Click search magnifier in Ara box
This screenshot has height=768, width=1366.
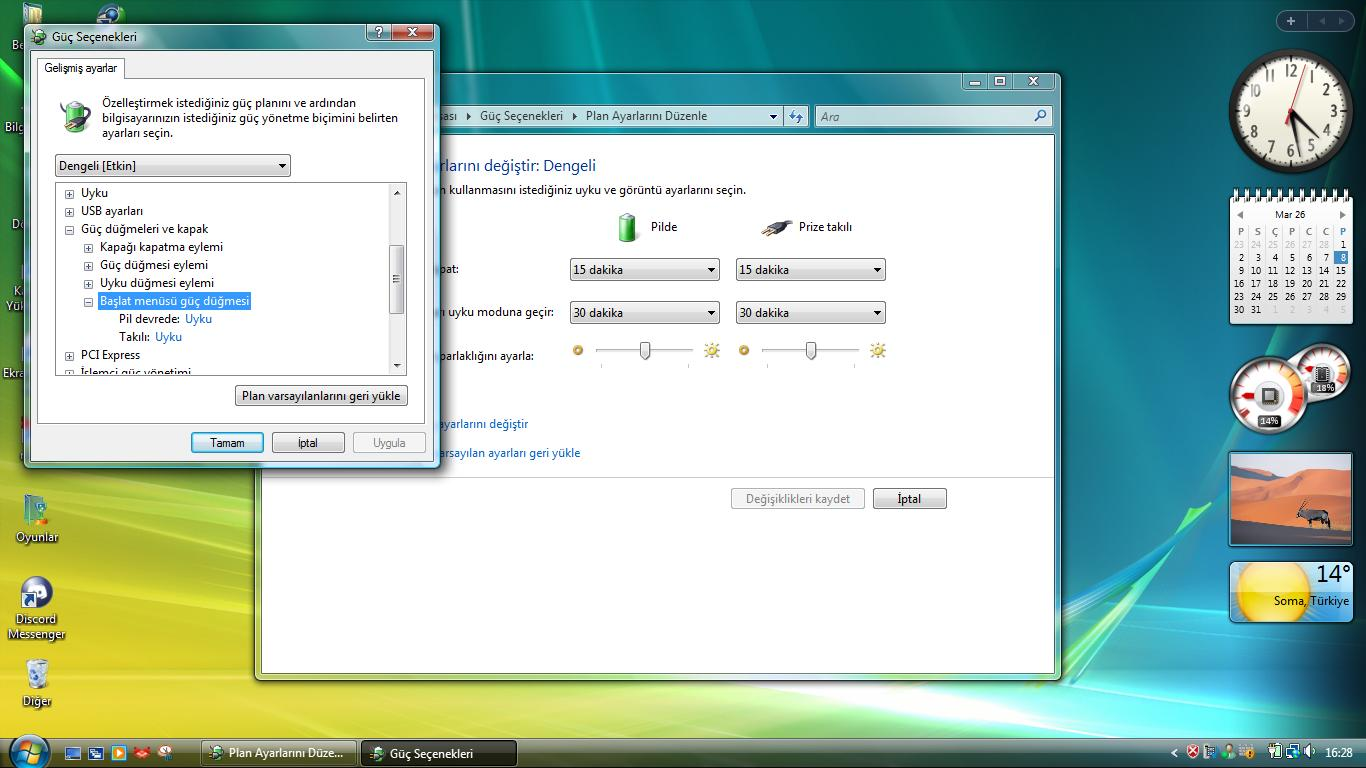(1040, 116)
